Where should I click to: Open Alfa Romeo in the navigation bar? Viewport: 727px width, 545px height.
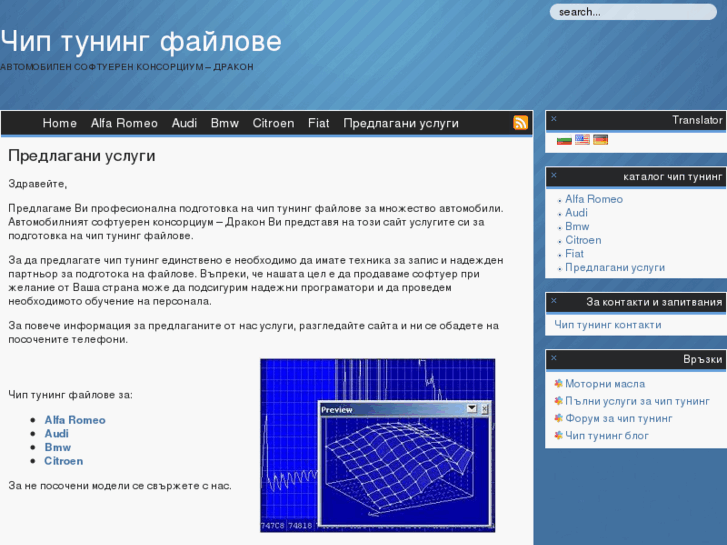124,123
